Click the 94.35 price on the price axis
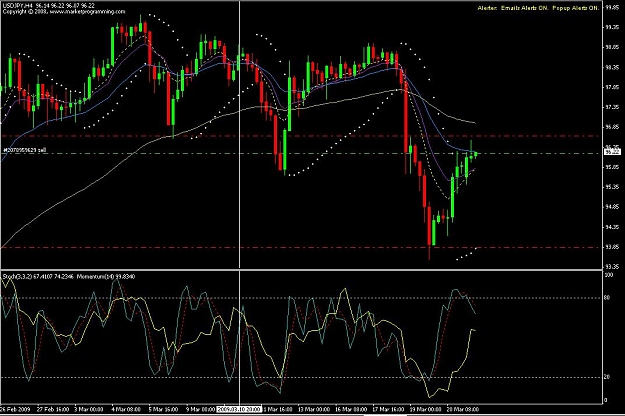 coord(612,227)
